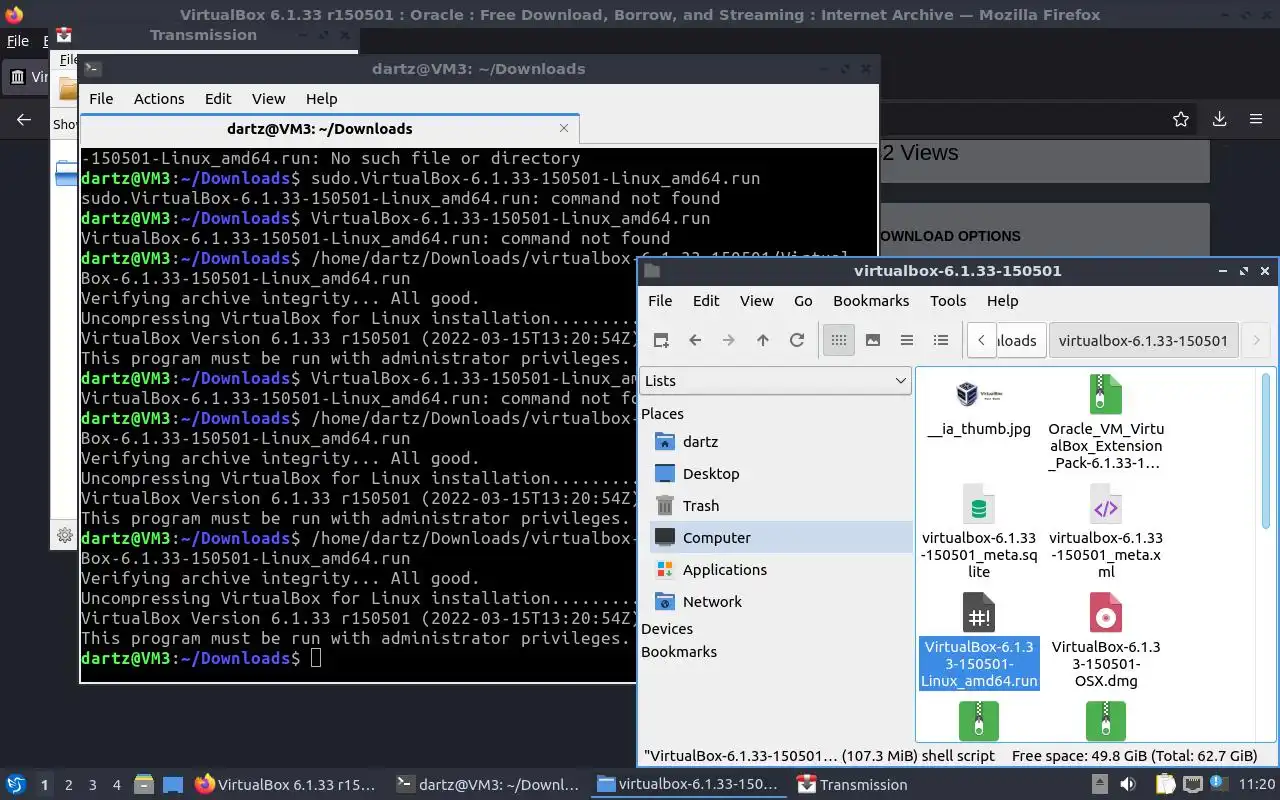Open the Lists side pane dropdown
The width and height of the screenshot is (1280, 800).
(775, 380)
